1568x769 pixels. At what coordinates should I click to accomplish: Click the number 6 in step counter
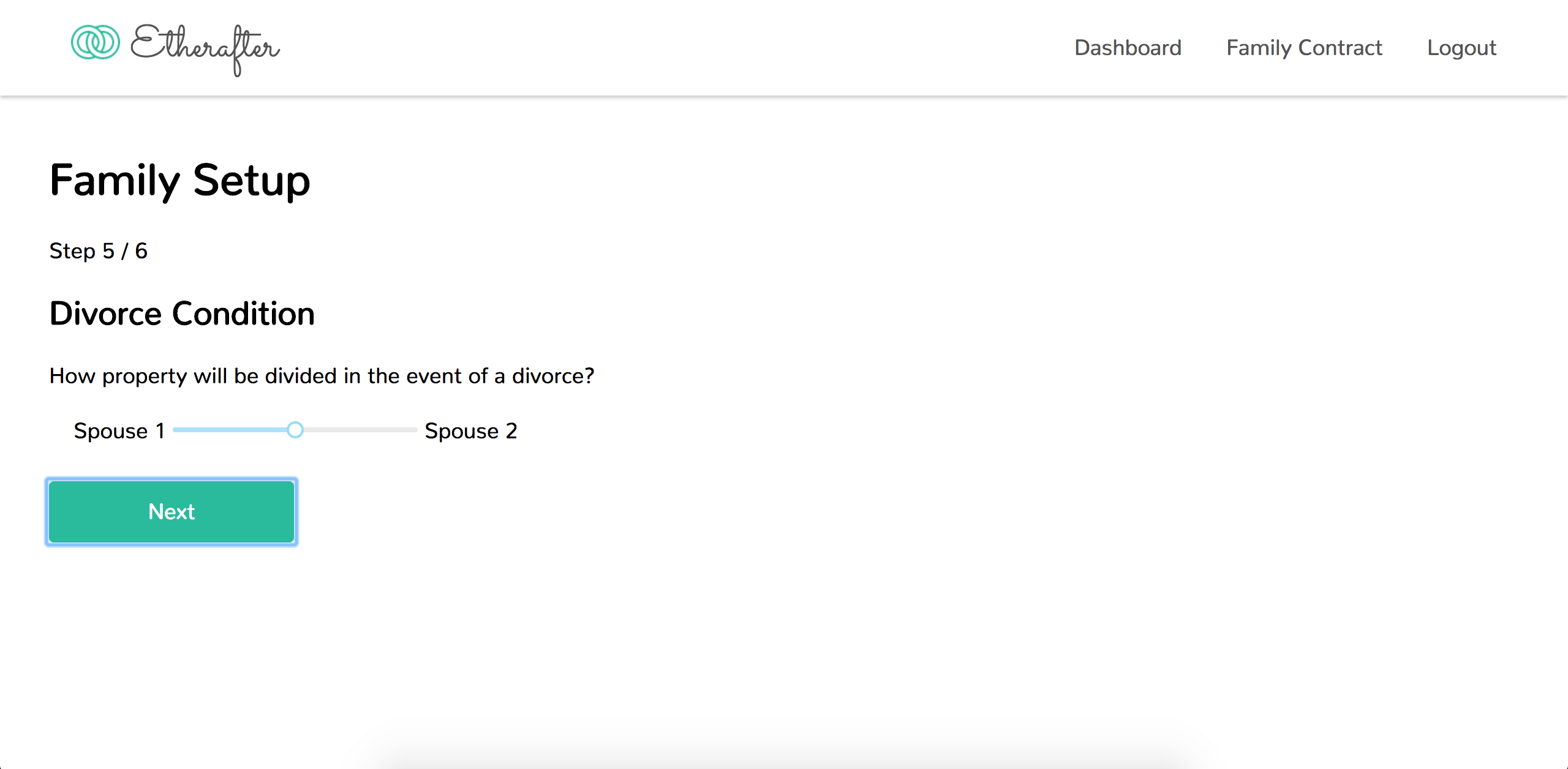point(141,251)
